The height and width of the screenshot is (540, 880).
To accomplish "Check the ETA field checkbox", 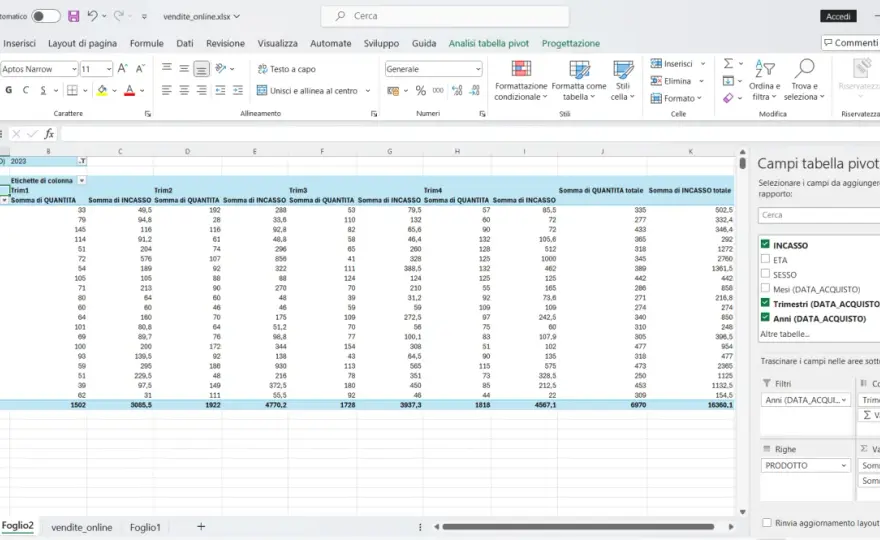I will coord(765,259).
